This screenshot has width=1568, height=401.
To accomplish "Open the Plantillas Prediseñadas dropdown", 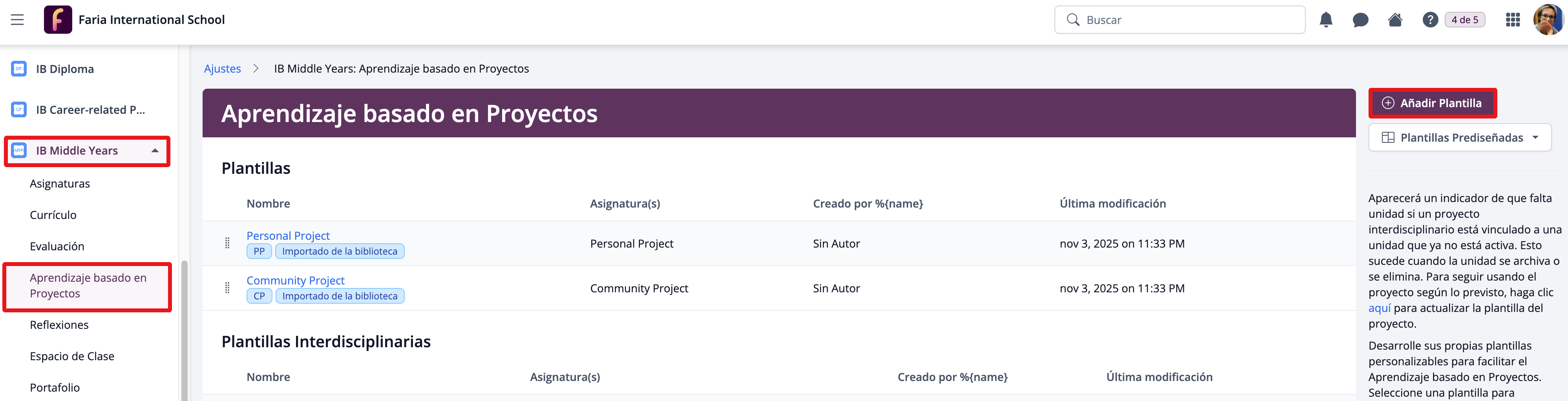I will point(1460,137).
